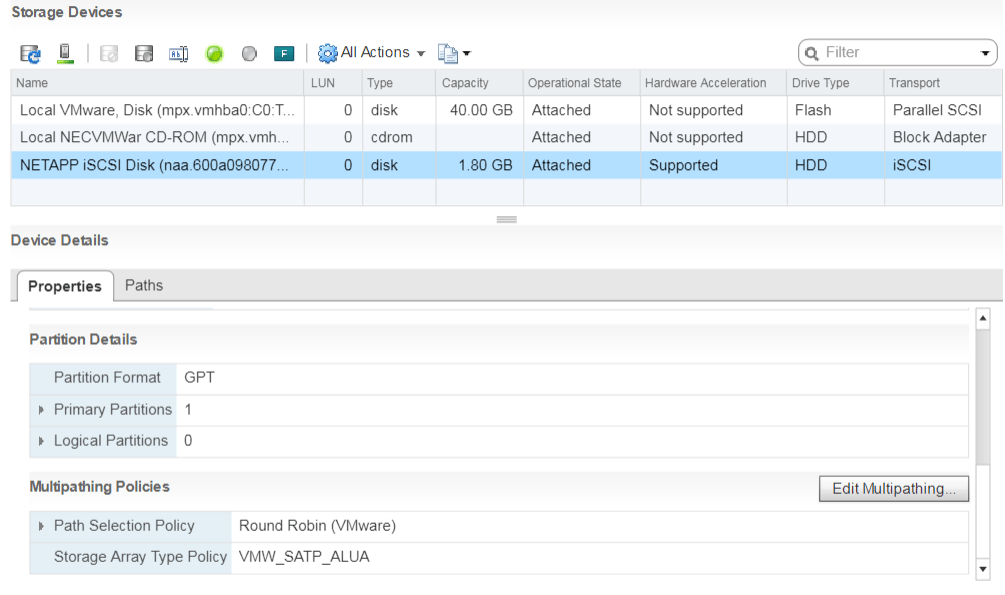1005x595 pixels.
Task: Click the grayed-out detach device icon
Action: coord(109,53)
